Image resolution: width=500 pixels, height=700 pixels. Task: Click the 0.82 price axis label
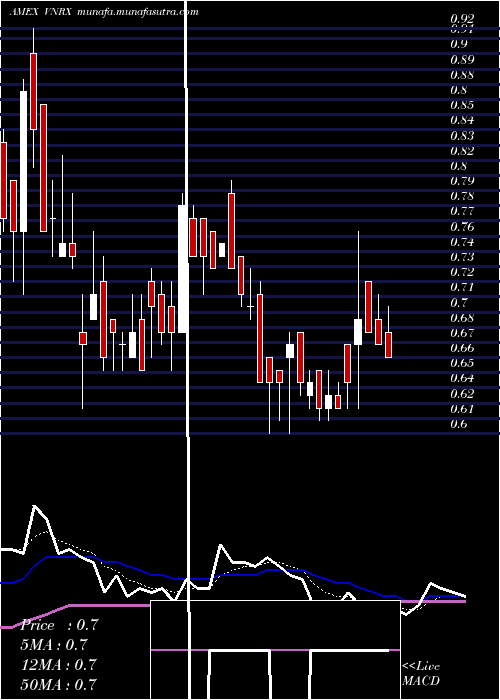[x=462, y=151]
